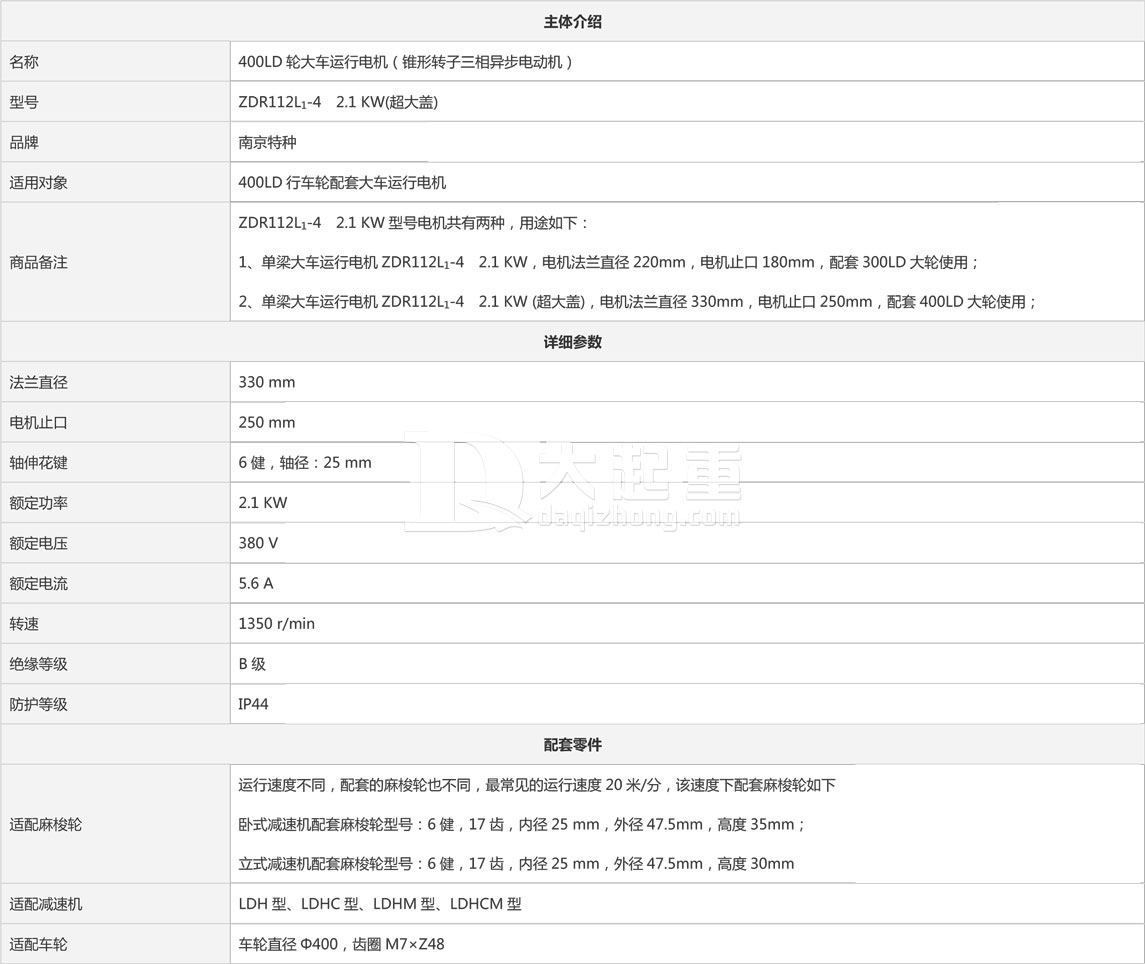
Task: Select the 适用对象 label cell
Action: tap(115, 183)
